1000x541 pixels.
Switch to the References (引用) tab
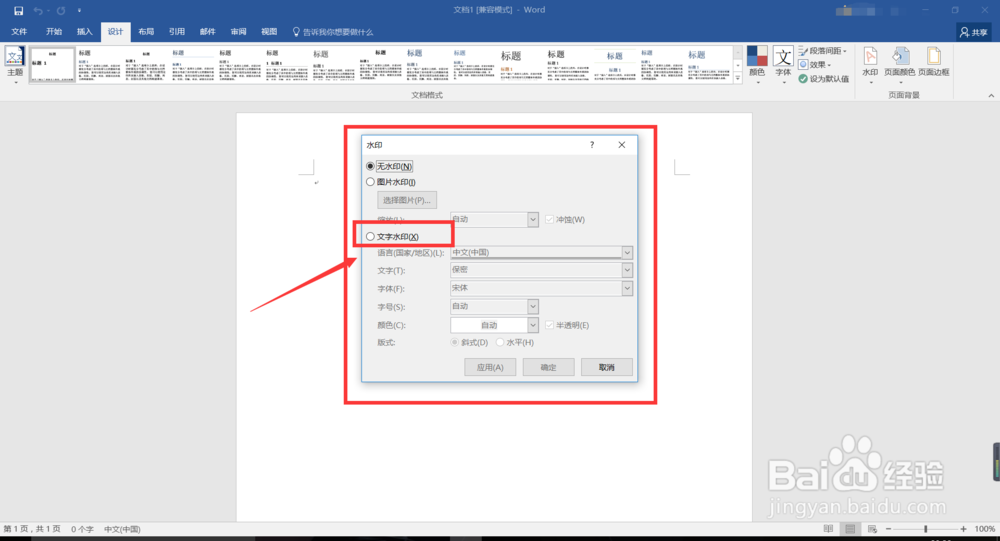177,32
